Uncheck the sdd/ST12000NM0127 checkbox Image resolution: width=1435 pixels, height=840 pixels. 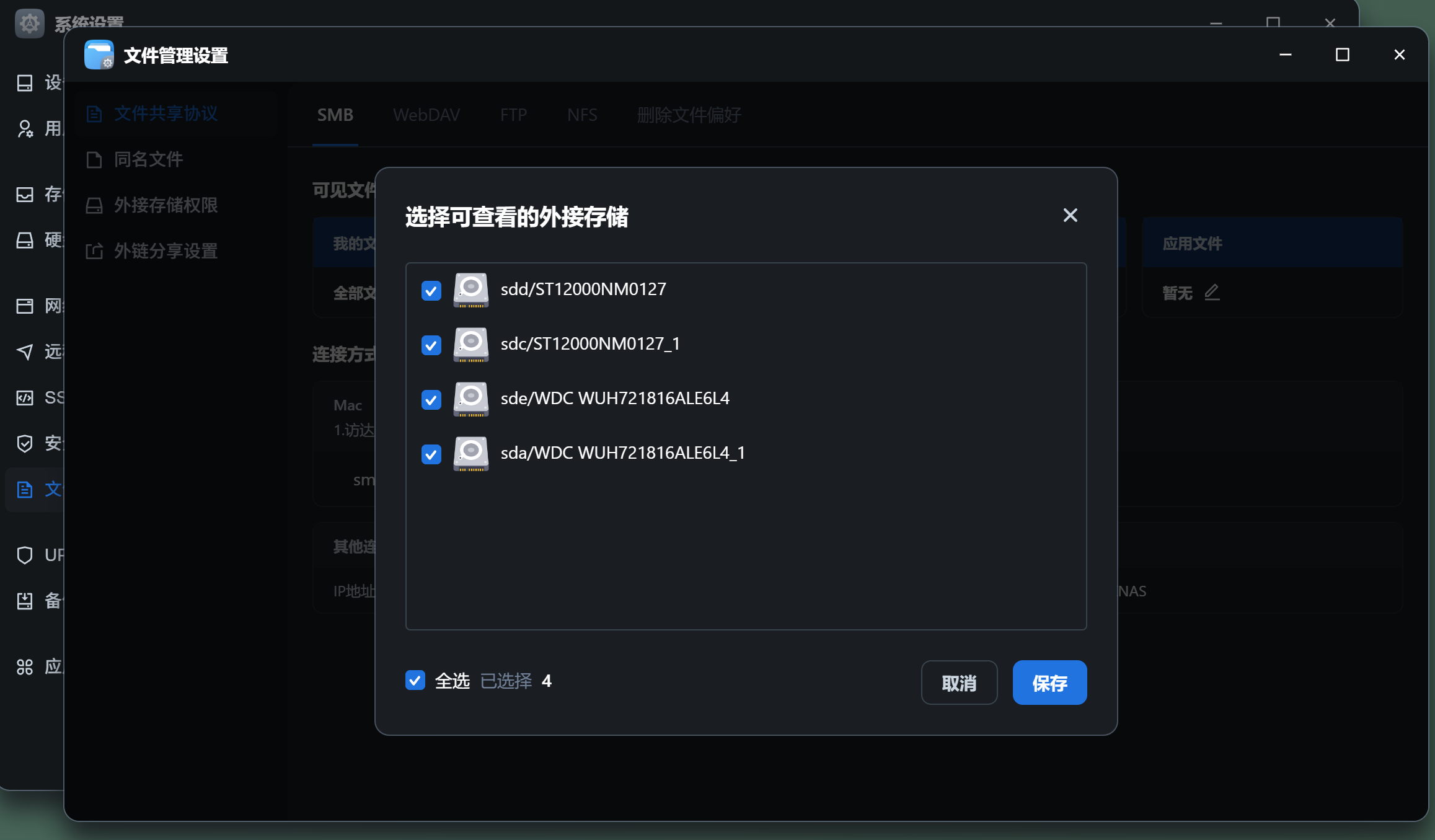(431, 290)
